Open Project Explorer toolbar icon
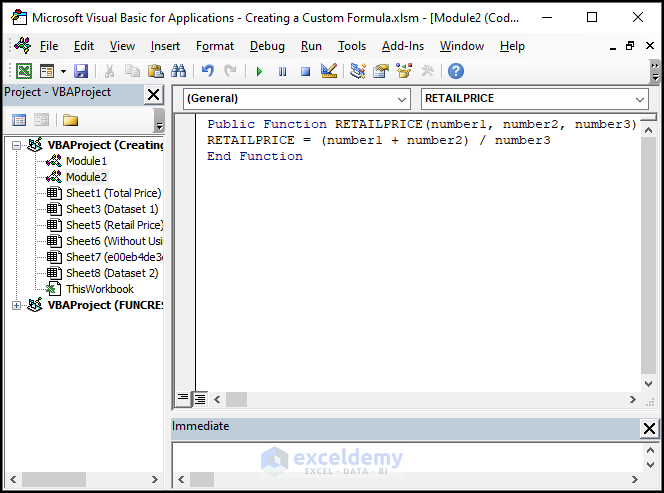The image size is (664, 493). tap(358, 71)
